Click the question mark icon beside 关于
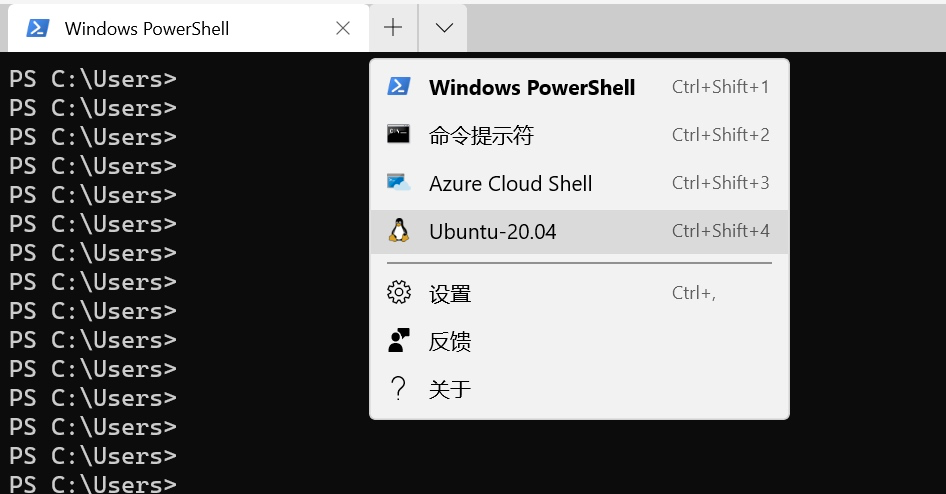946x494 pixels. [x=399, y=389]
